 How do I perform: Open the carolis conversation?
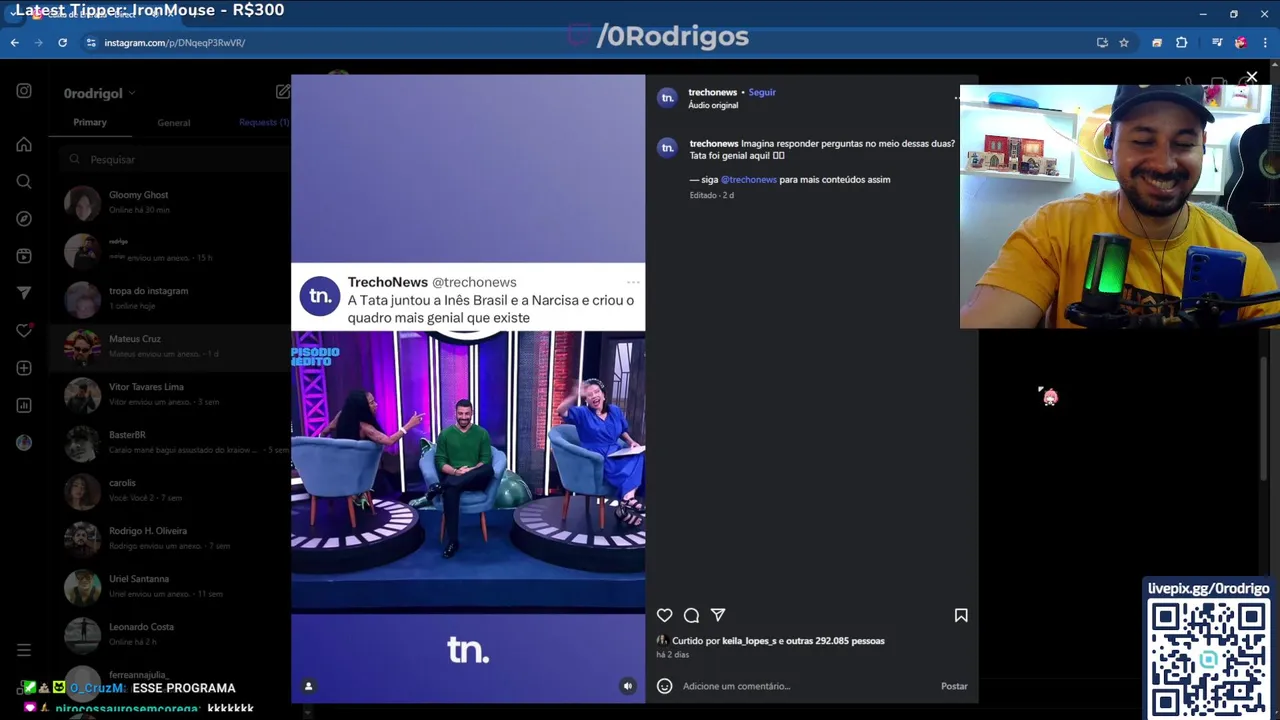point(170,491)
